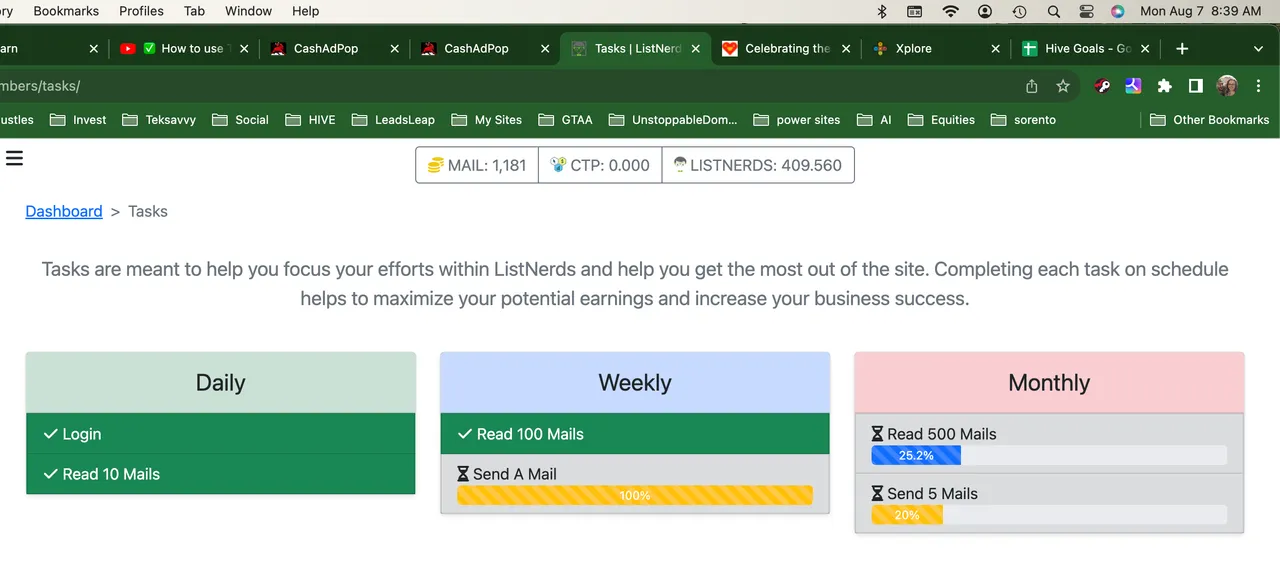Screen dimensions: 1280x579
Task: Click the date and time clock
Action: click(1201, 11)
